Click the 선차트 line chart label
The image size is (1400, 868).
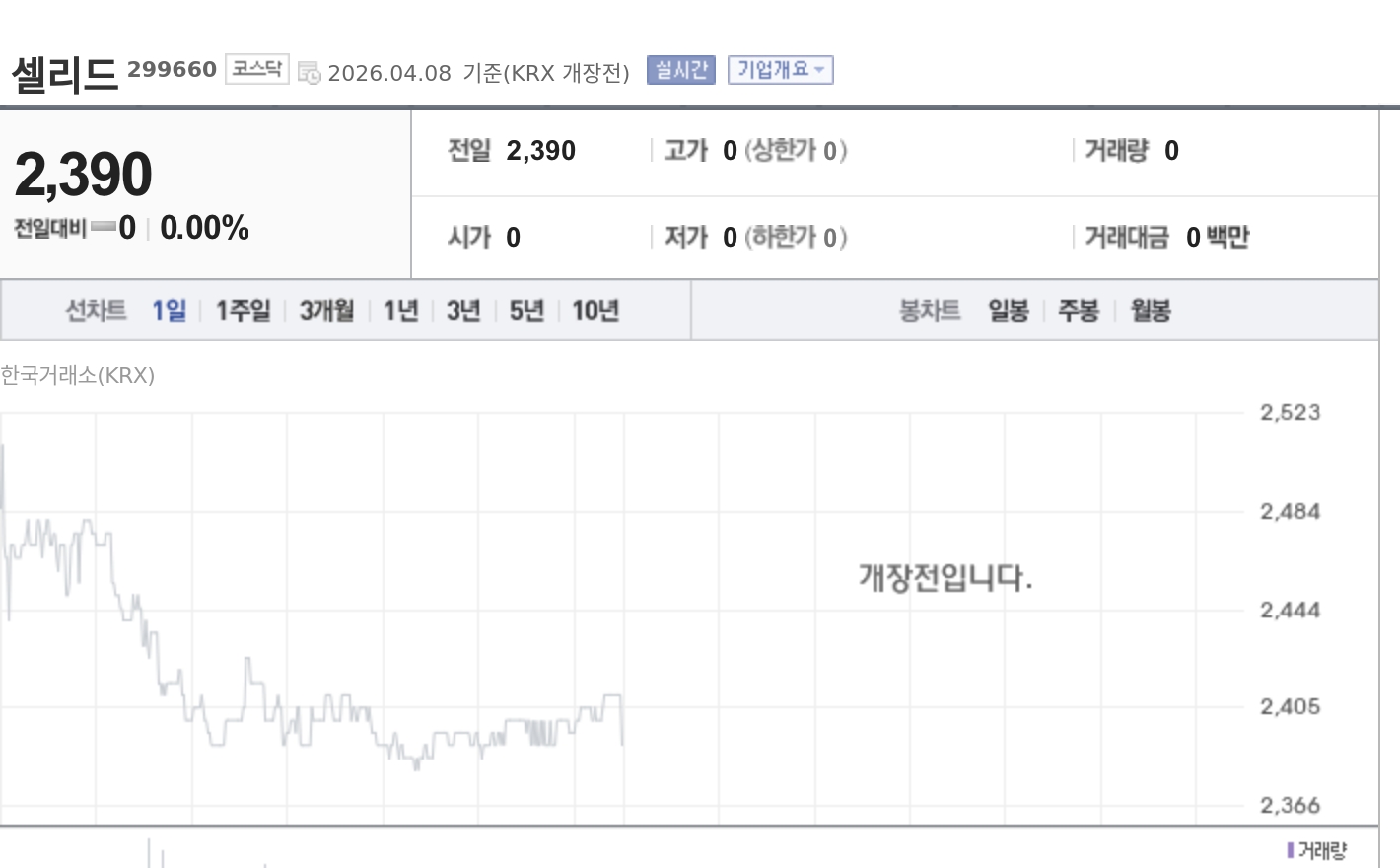tap(96, 310)
